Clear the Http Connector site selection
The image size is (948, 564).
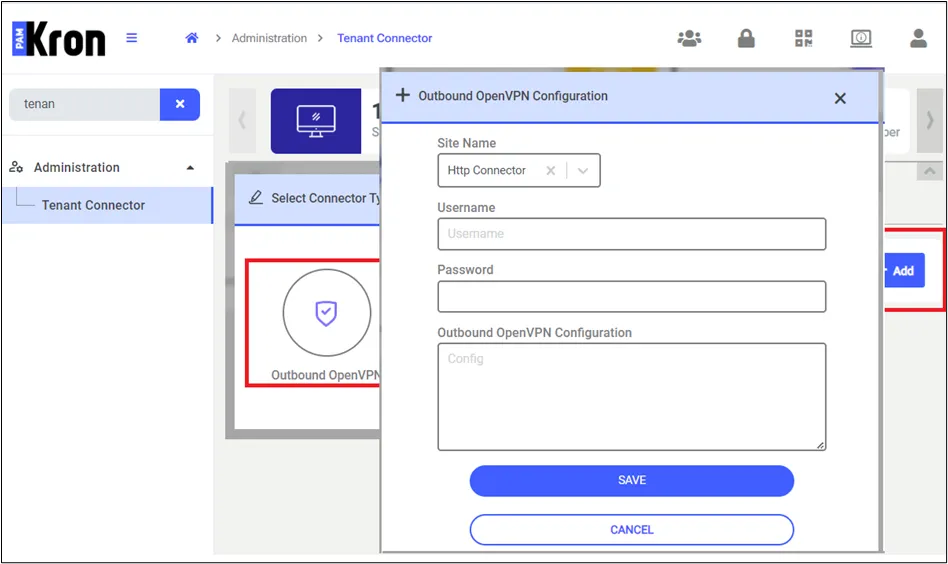pyautogui.click(x=550, y=170)
